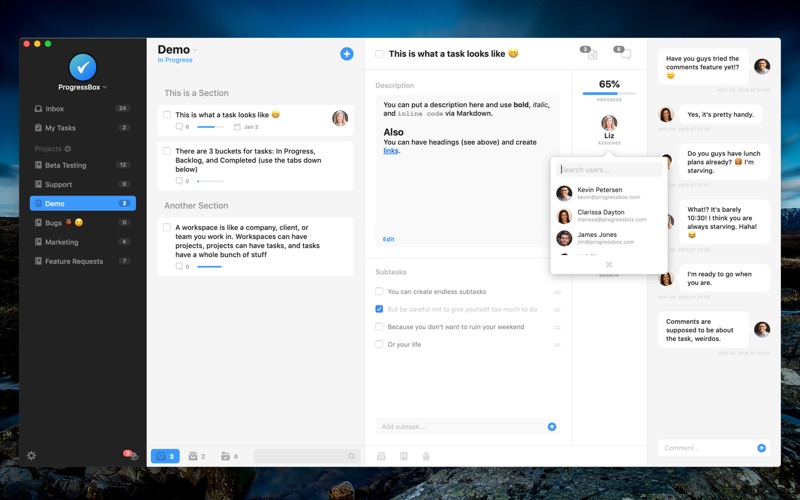Screen dimensions: 800x500
Task: Follow the 'links' hyperlink in description
Action: tap(391, 151)
